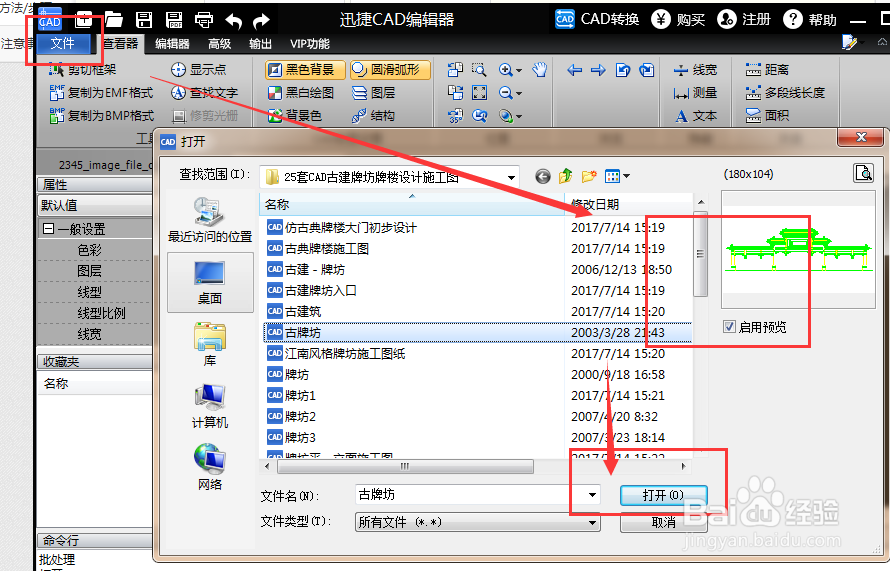Click the right arrow navigation icon
Viewport: 890px width, 571px height.
[598, 70]
